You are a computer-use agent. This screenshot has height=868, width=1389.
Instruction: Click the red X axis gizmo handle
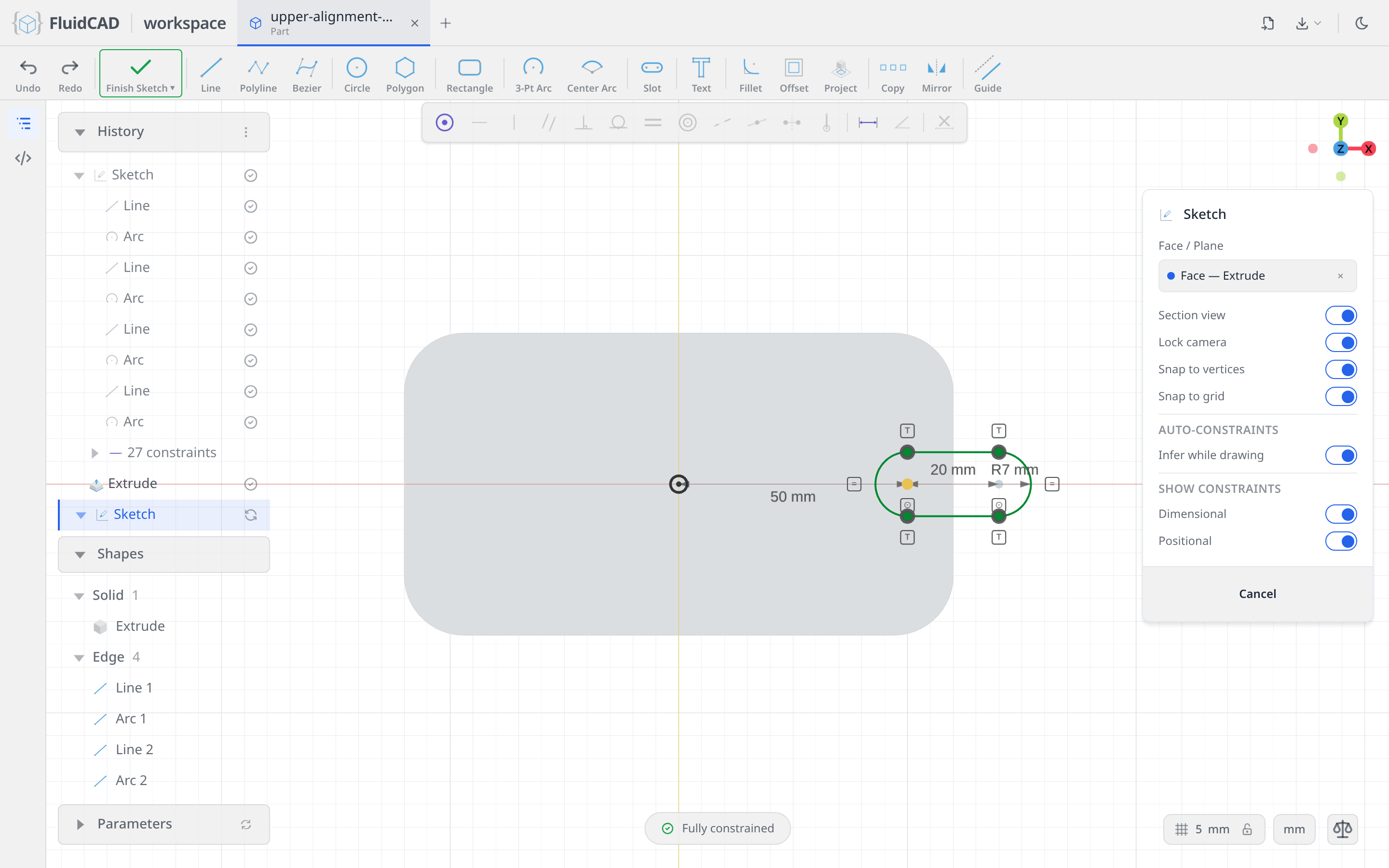tap(1368, 149)
